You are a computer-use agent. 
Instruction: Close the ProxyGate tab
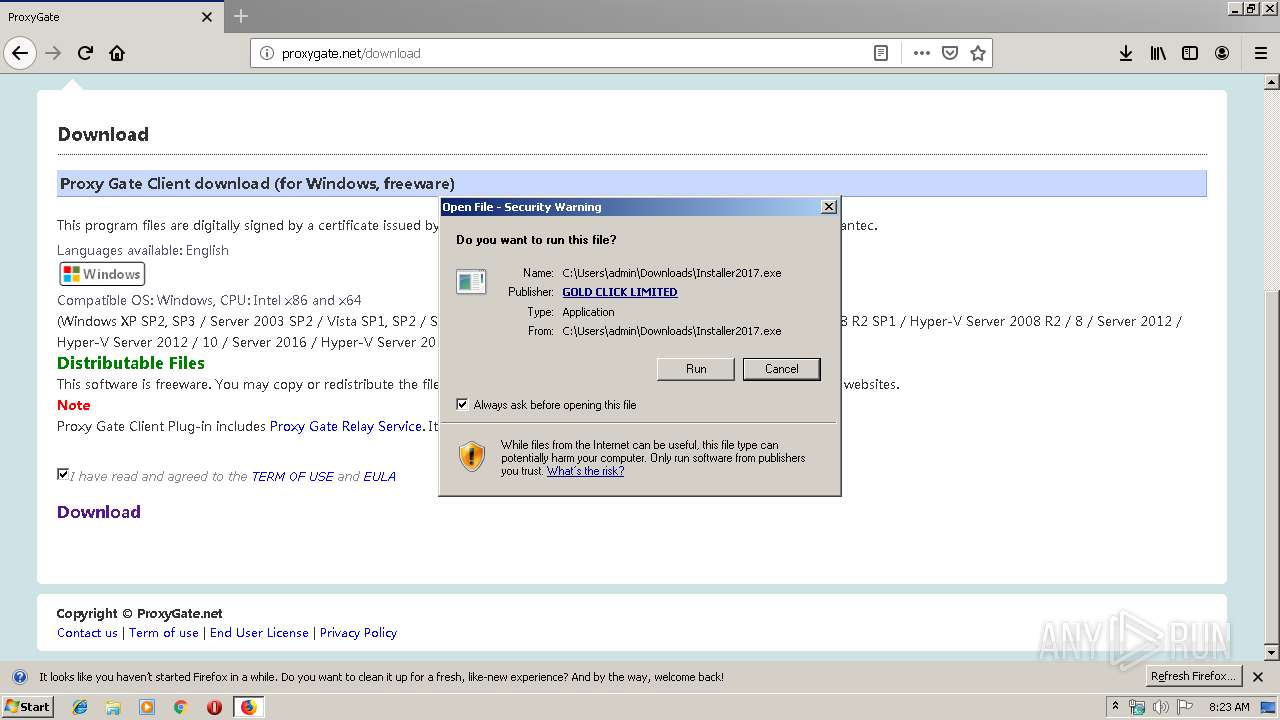coord(207,17)
